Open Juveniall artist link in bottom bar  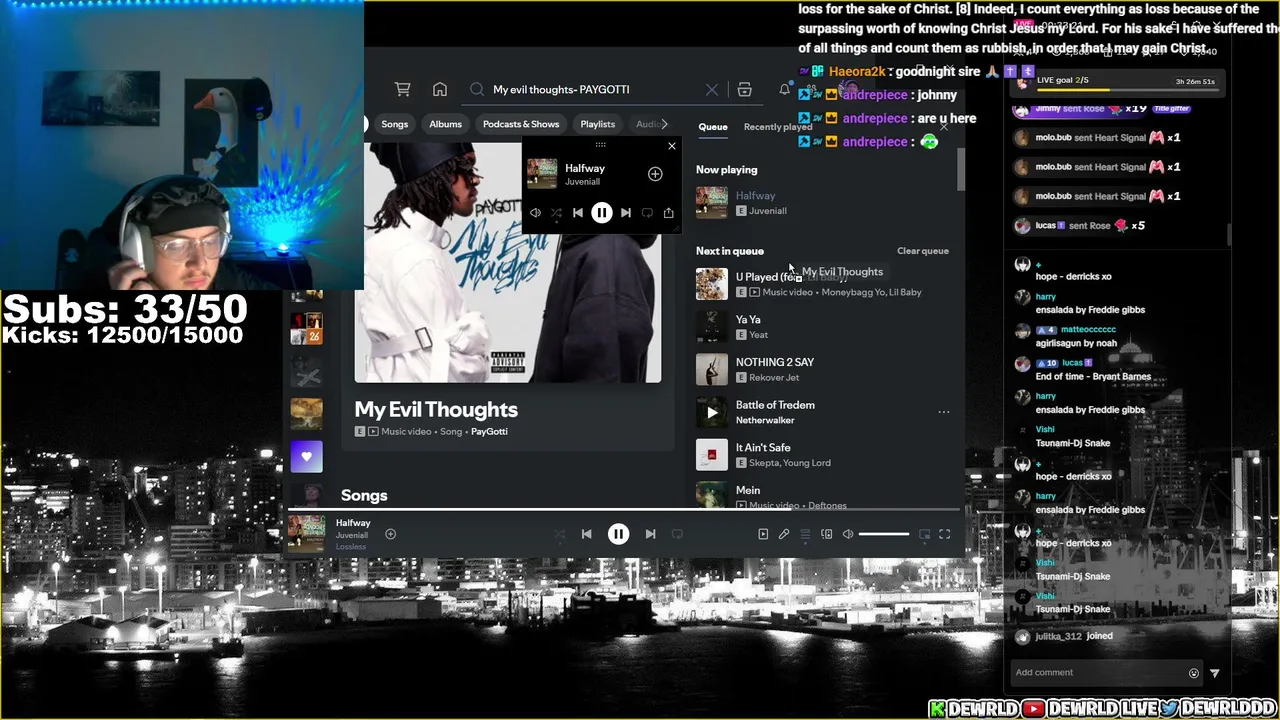352,536
